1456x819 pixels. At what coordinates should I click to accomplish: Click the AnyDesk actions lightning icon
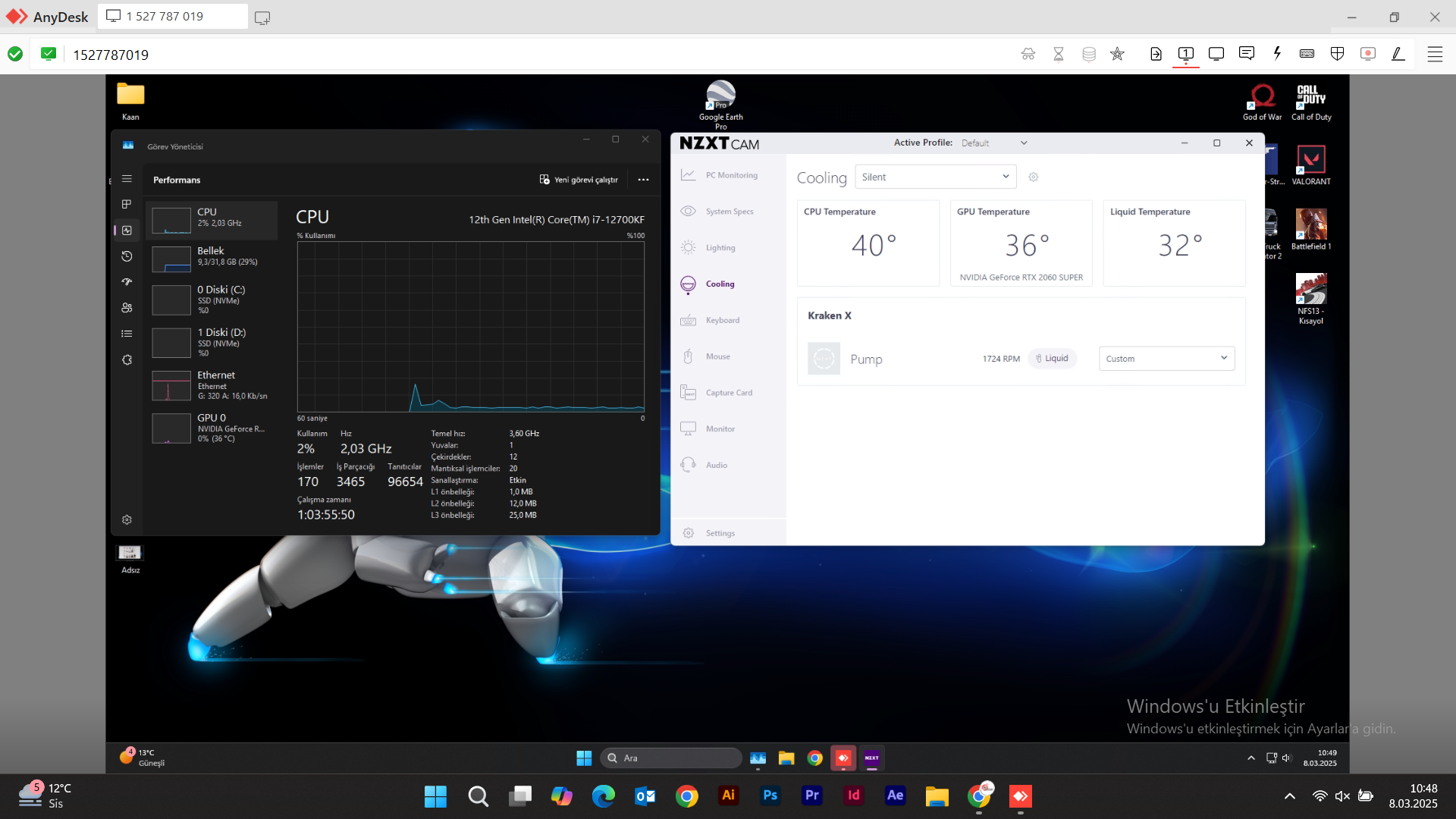pyautogui.click(x=1277, y=54)
